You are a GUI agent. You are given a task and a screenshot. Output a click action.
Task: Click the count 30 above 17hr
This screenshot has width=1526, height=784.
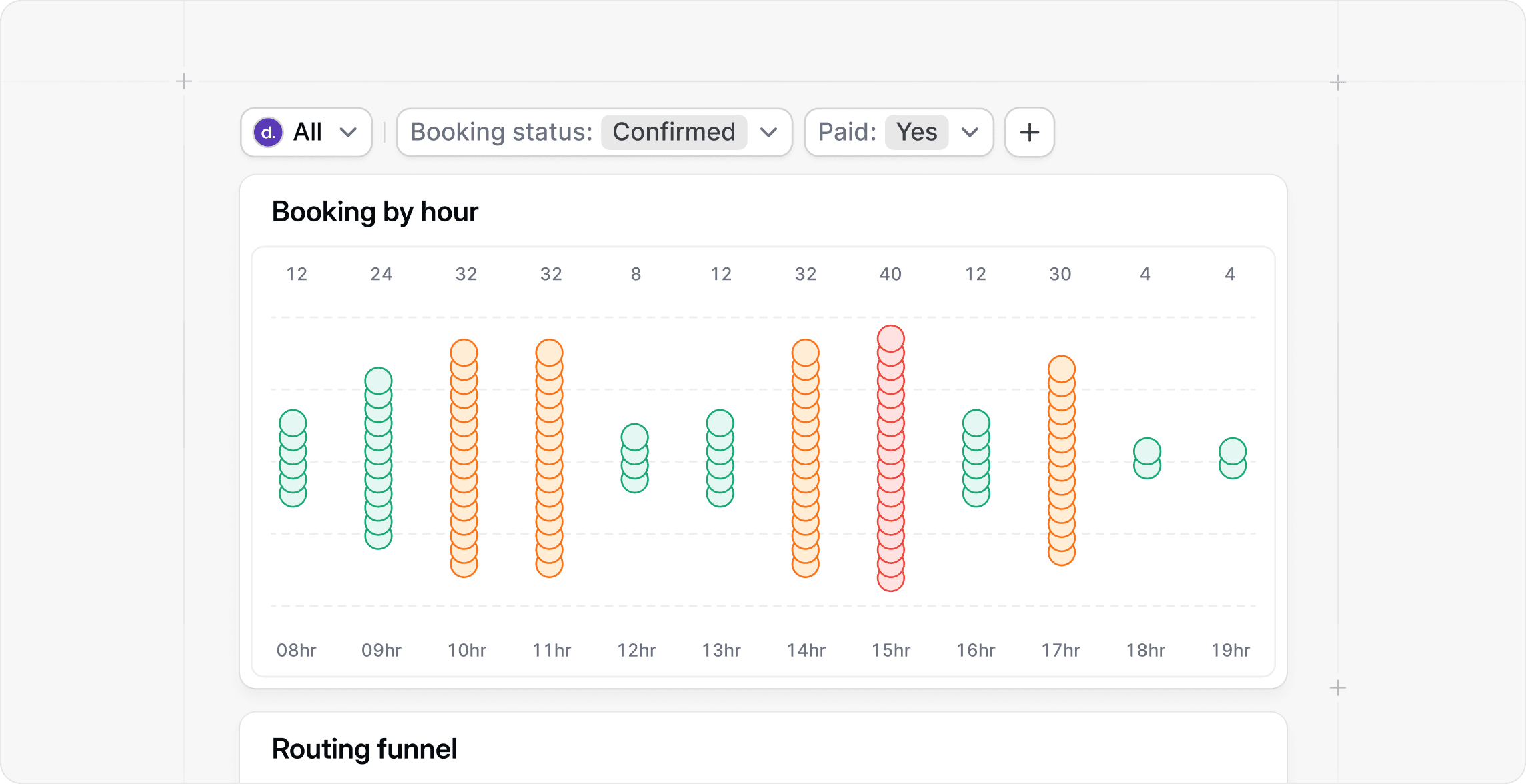pyautogui.click(x=1060, y=274)
